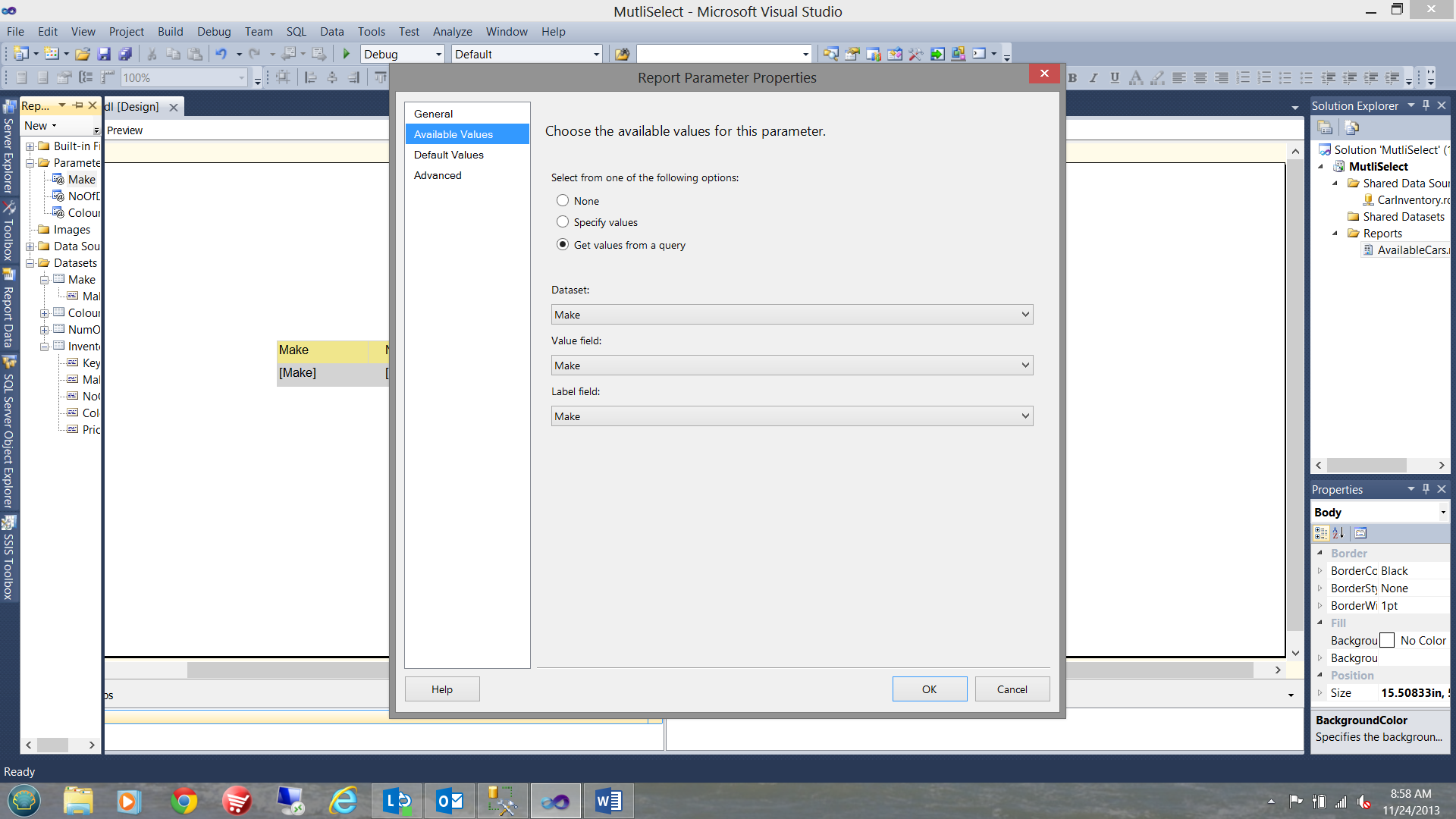This screenshot has height=819, width=1456.
Task: Click the Find in Files toolbar icon
Action: pos(622,54)
